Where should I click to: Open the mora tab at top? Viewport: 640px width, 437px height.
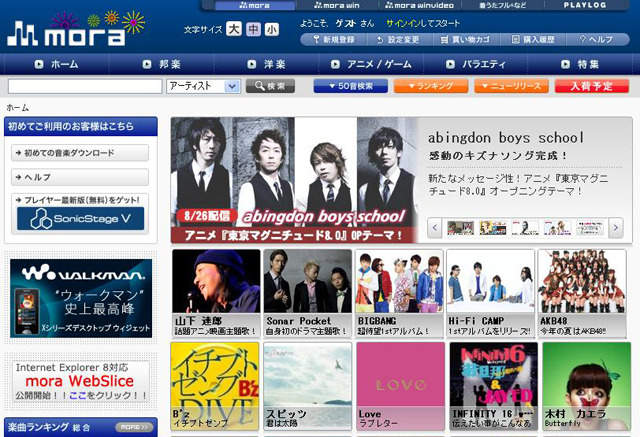coord(254,5)
